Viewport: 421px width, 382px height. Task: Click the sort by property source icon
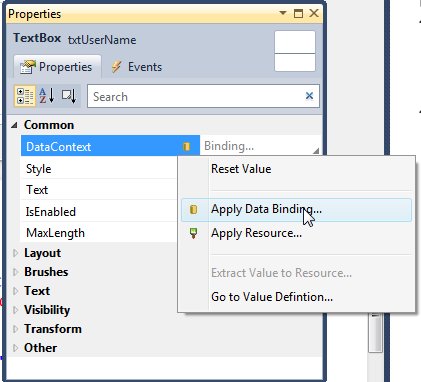tap(69, 96)
